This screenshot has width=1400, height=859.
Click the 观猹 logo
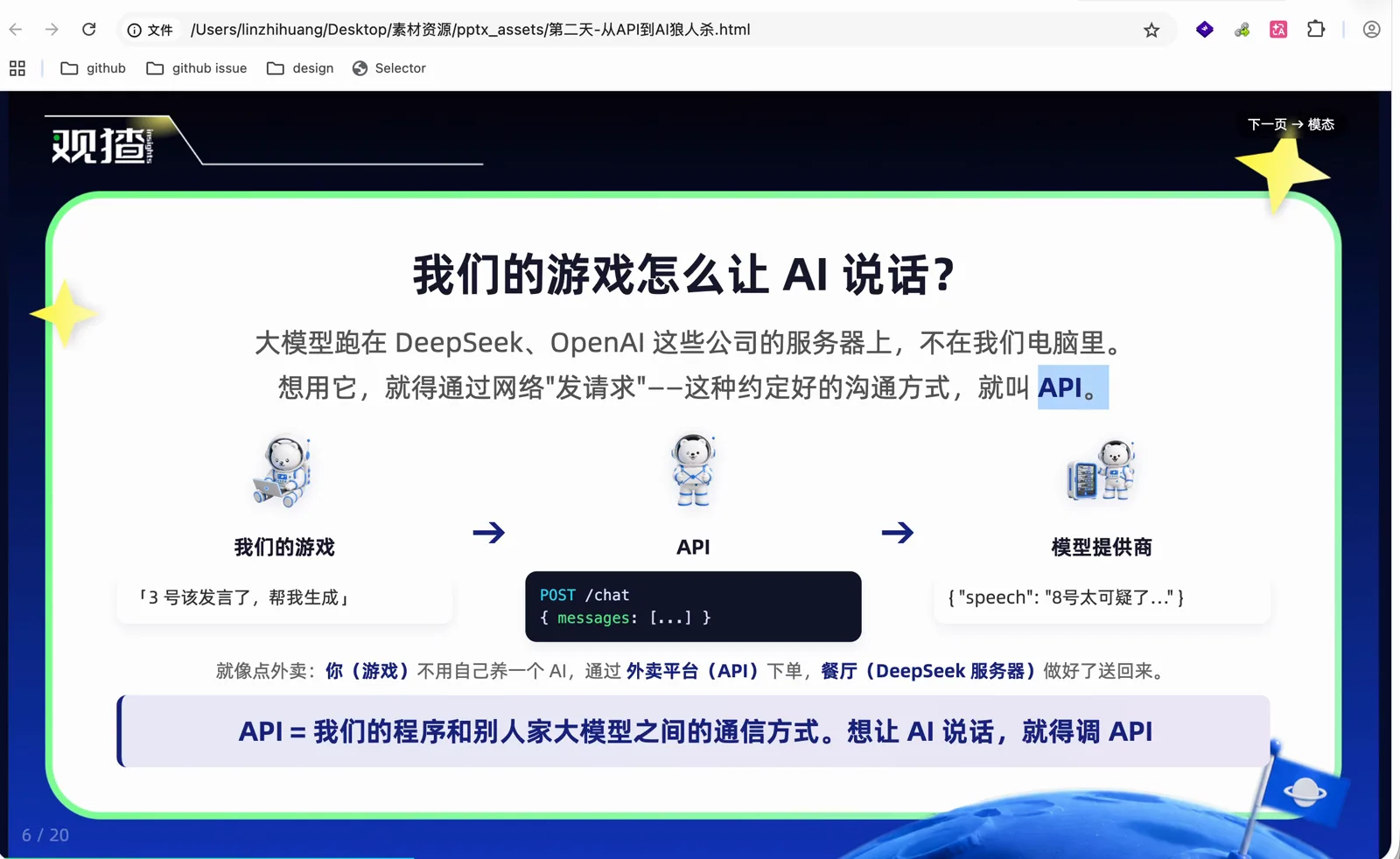[x=103, y=144]
